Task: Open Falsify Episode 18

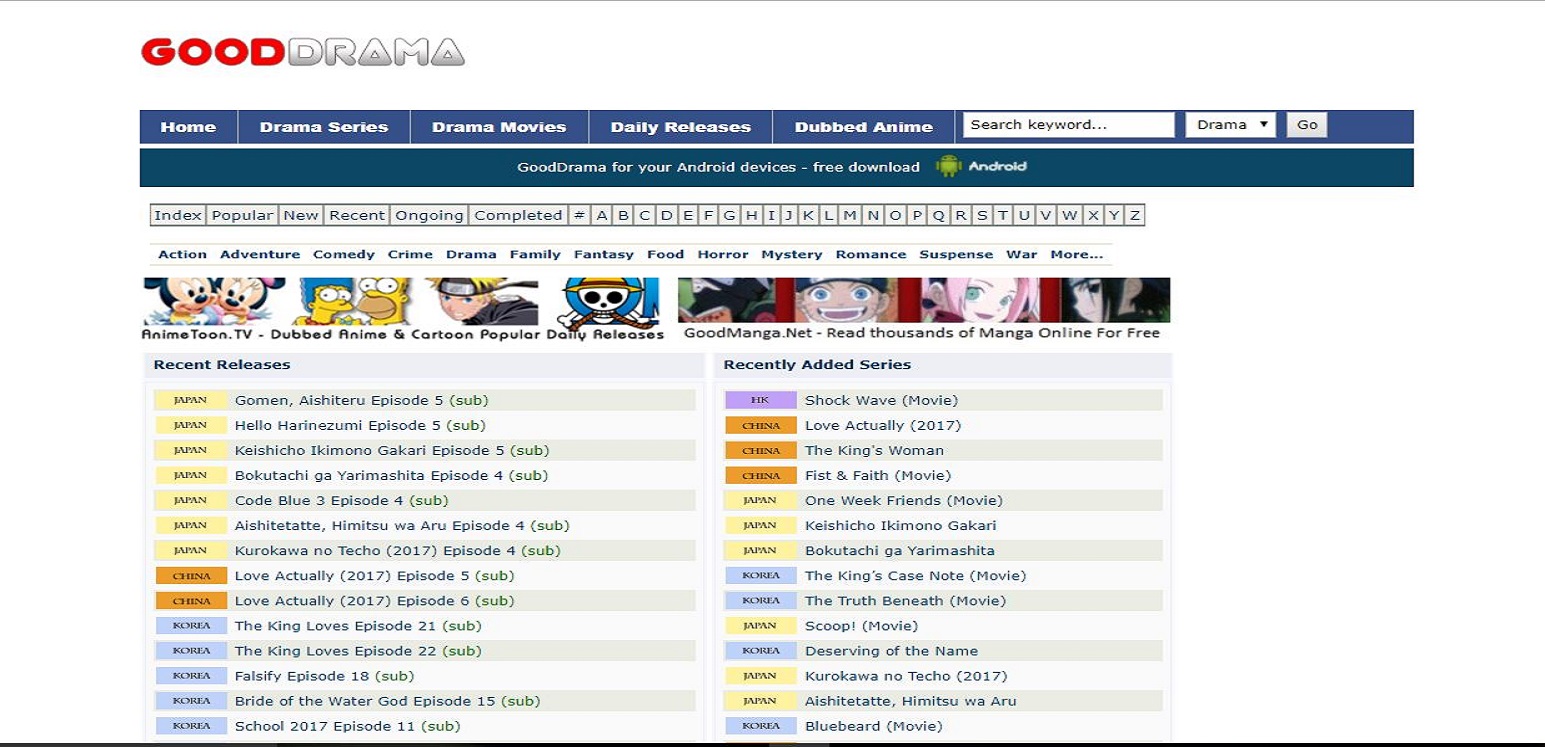Action: click(x=324, y=676)
